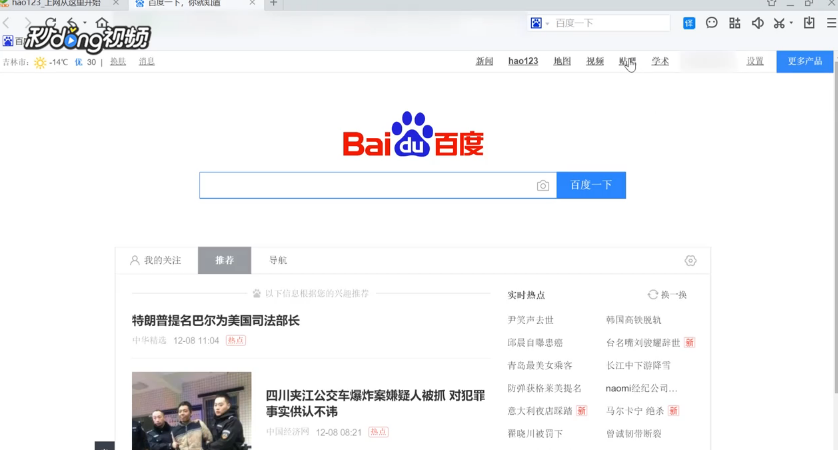This screenshot has width=838, height=450.
Task: Open the downloads icon in the toolbar
Action: (x=809, y=23)
